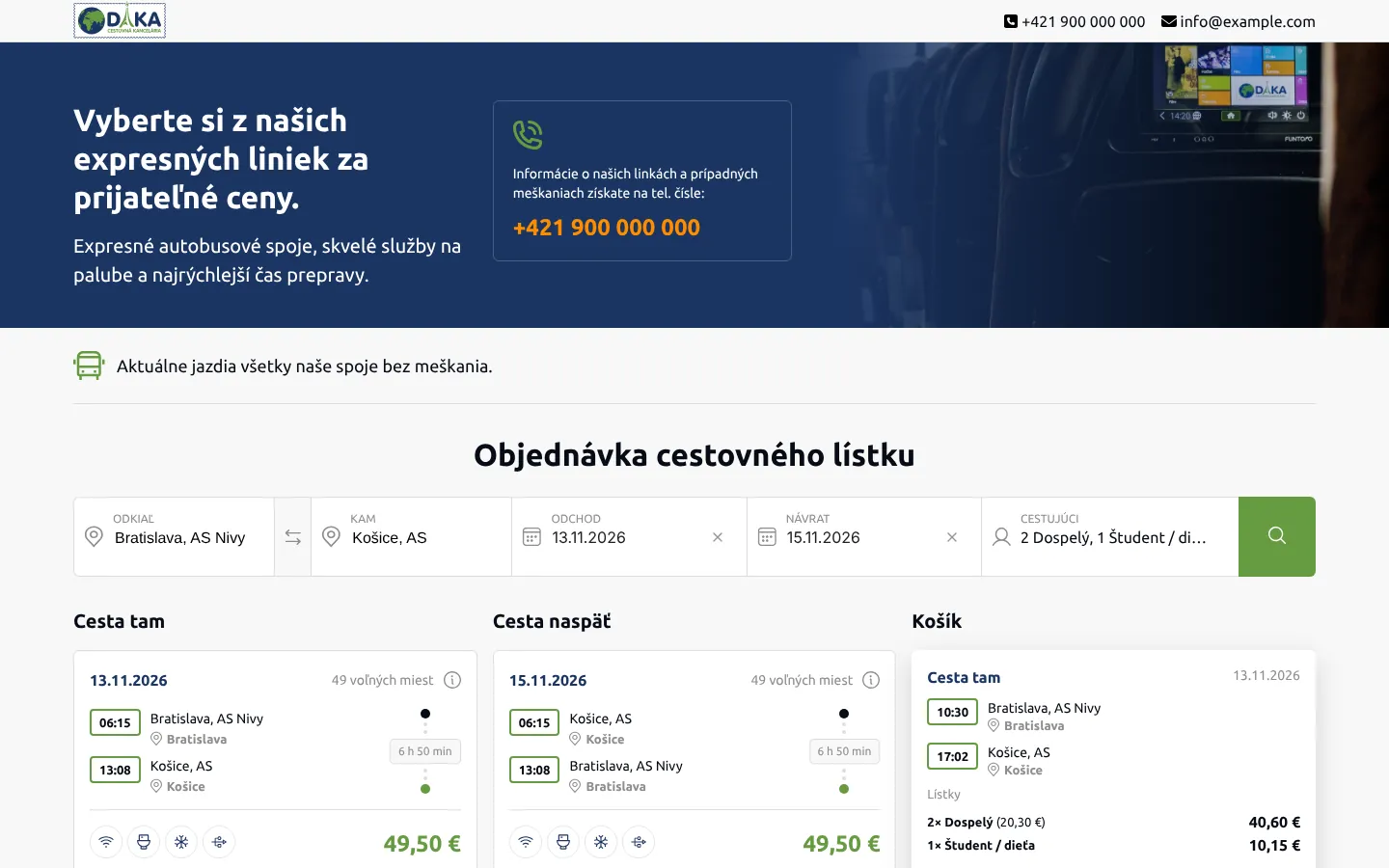Open the Kam field with Košice, AS
The width and height of the screenshot is (1389, 868).
(411, 537)
